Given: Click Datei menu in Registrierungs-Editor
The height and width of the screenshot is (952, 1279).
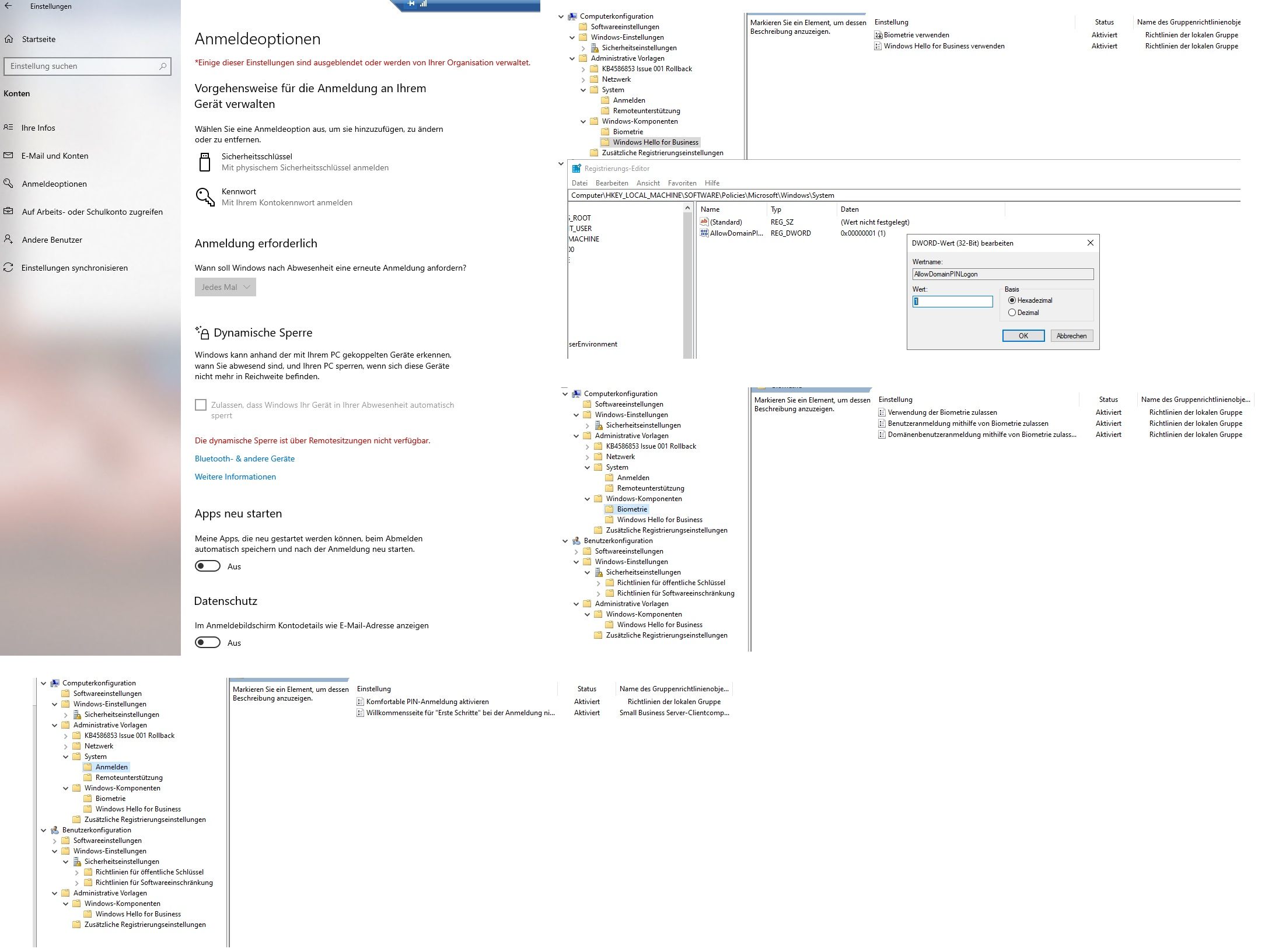Looking at the screenshot, I should (x=578, y=182).
